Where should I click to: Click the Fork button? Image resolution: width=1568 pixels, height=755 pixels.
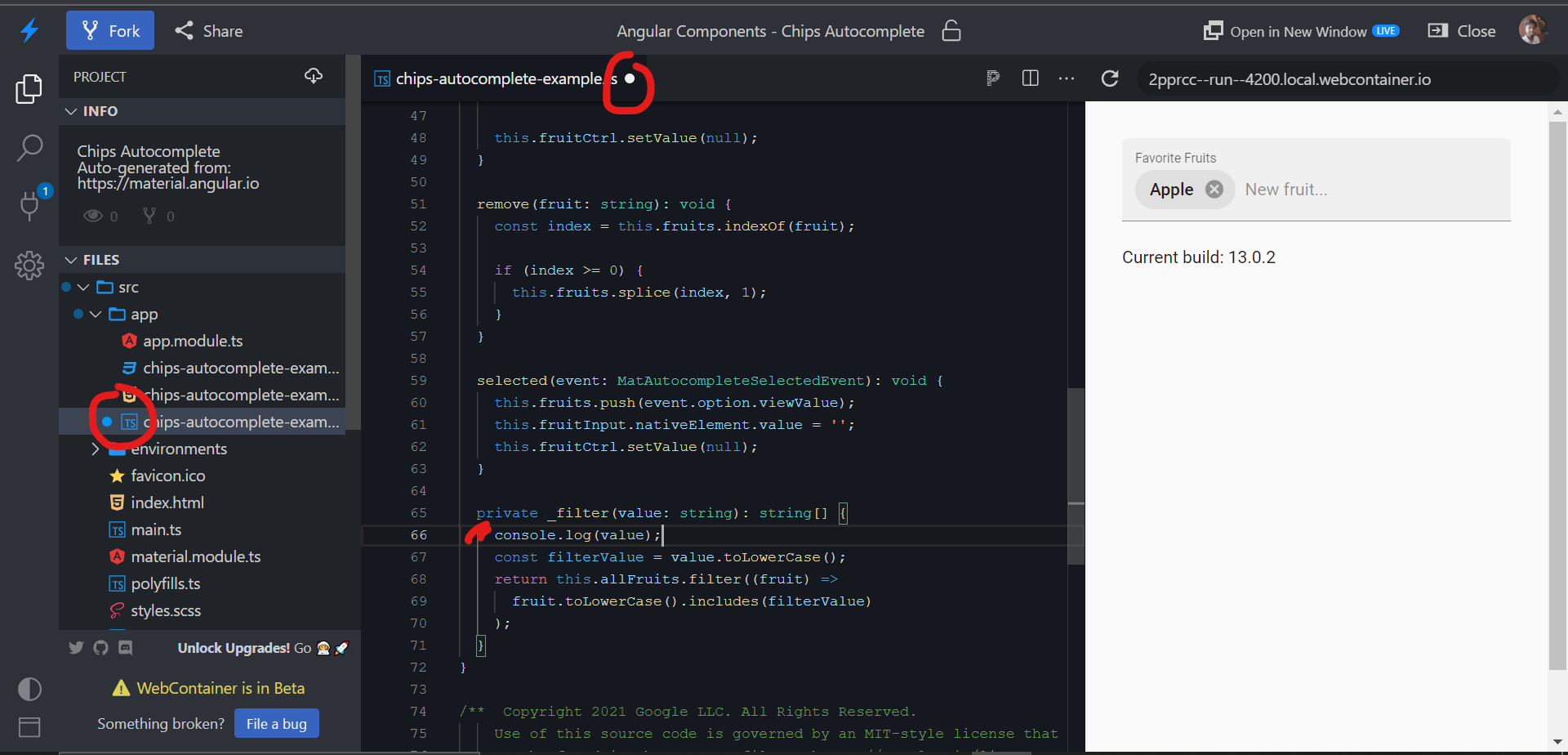109,30
